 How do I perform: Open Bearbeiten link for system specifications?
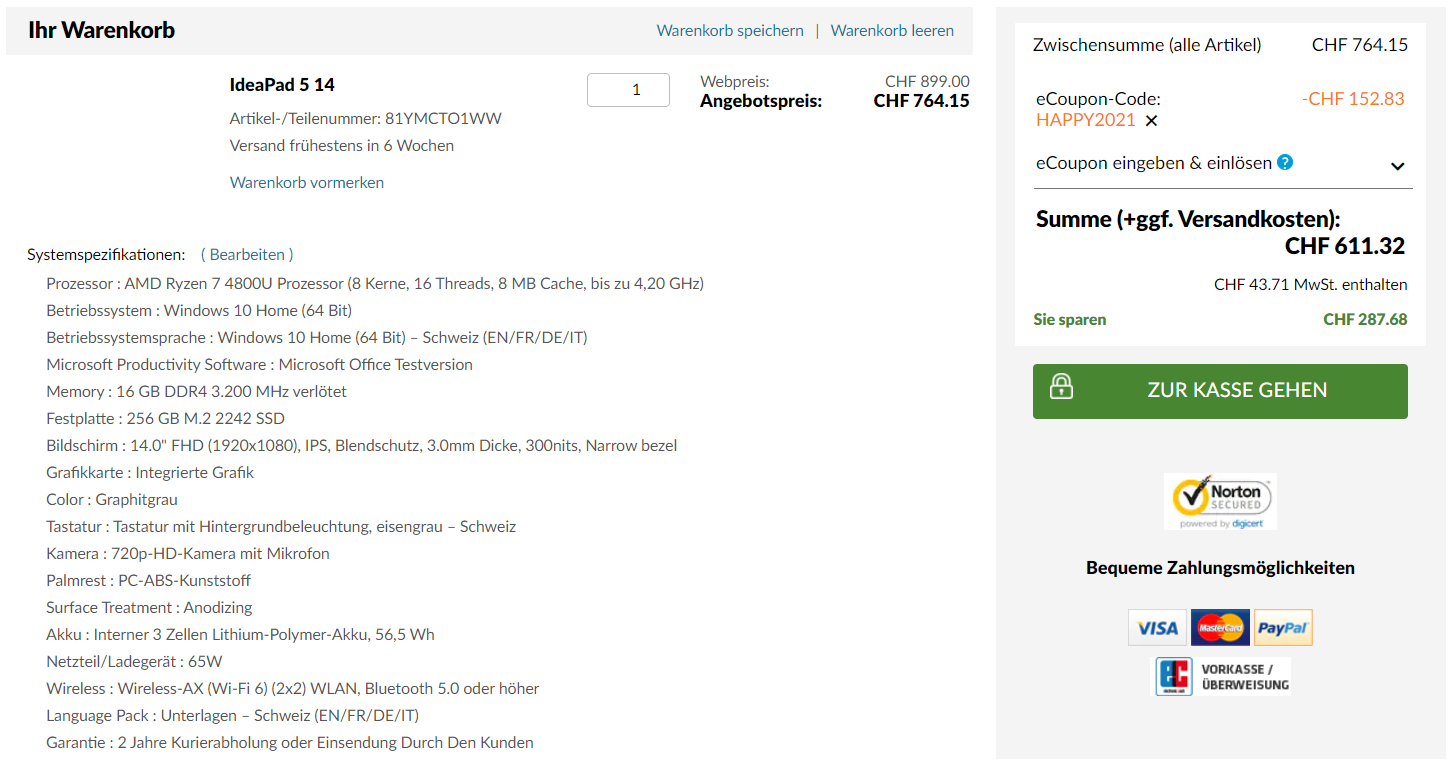tap(247, 255)
